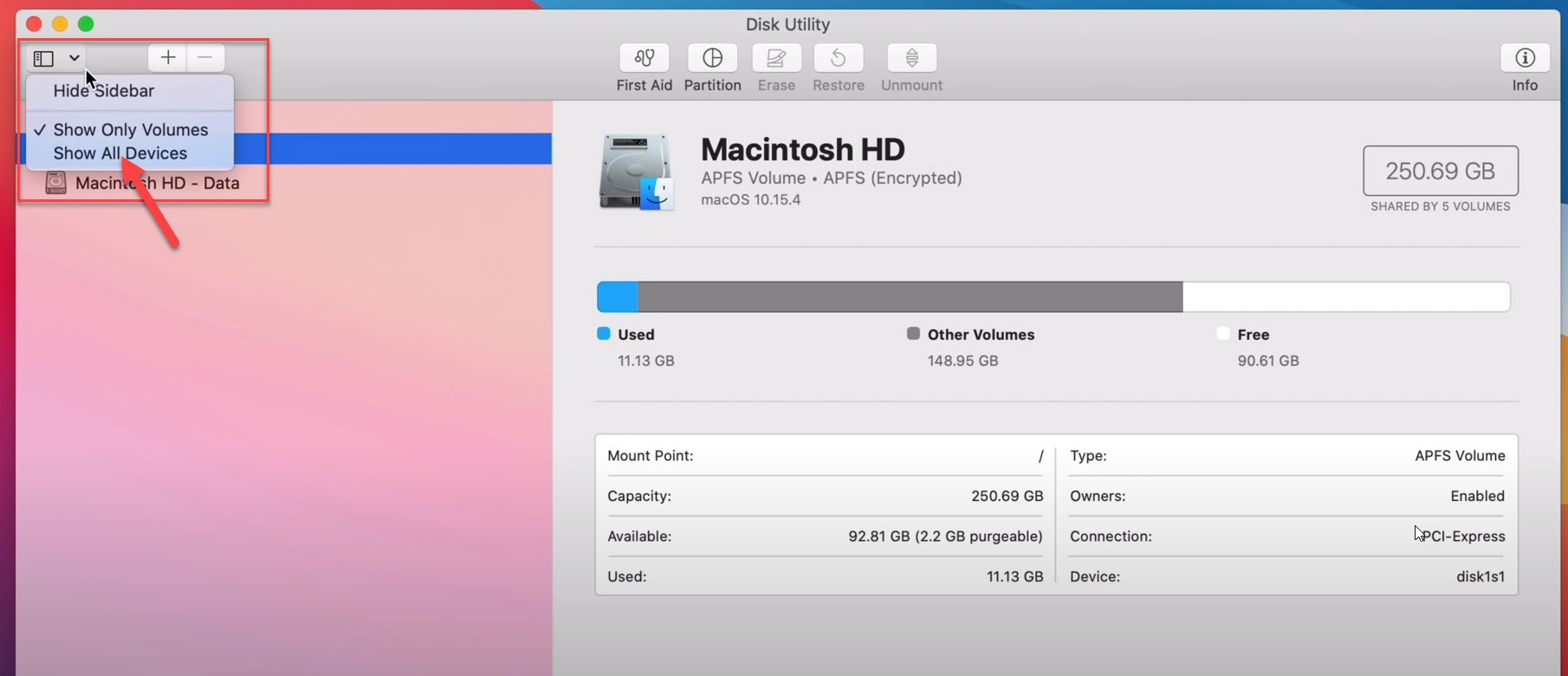Click the SHARED BY 5 VOLUMES label

click(x=1440, y=206)
